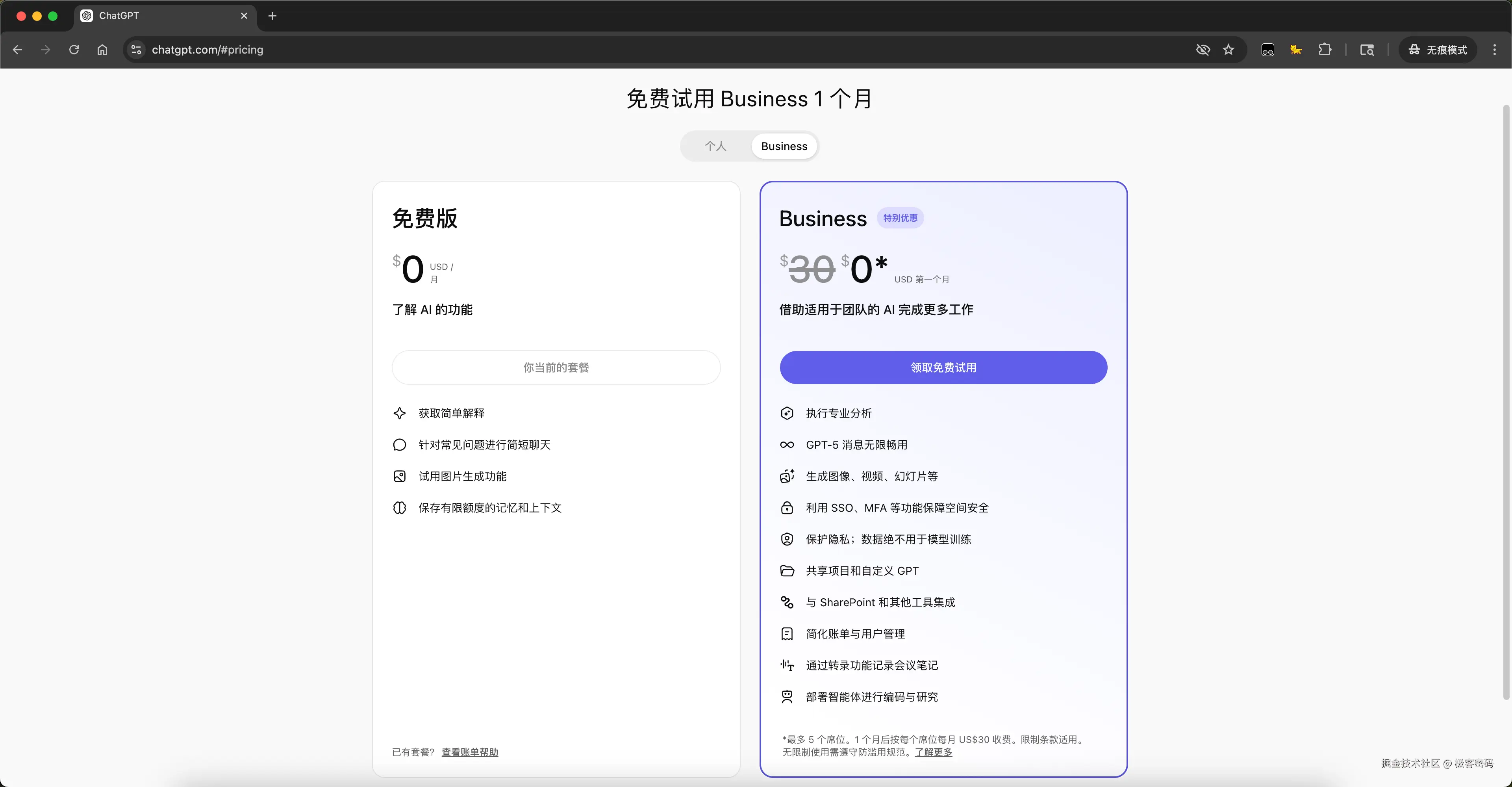Open the 无痕模式 incognito profile menu

1438,50
